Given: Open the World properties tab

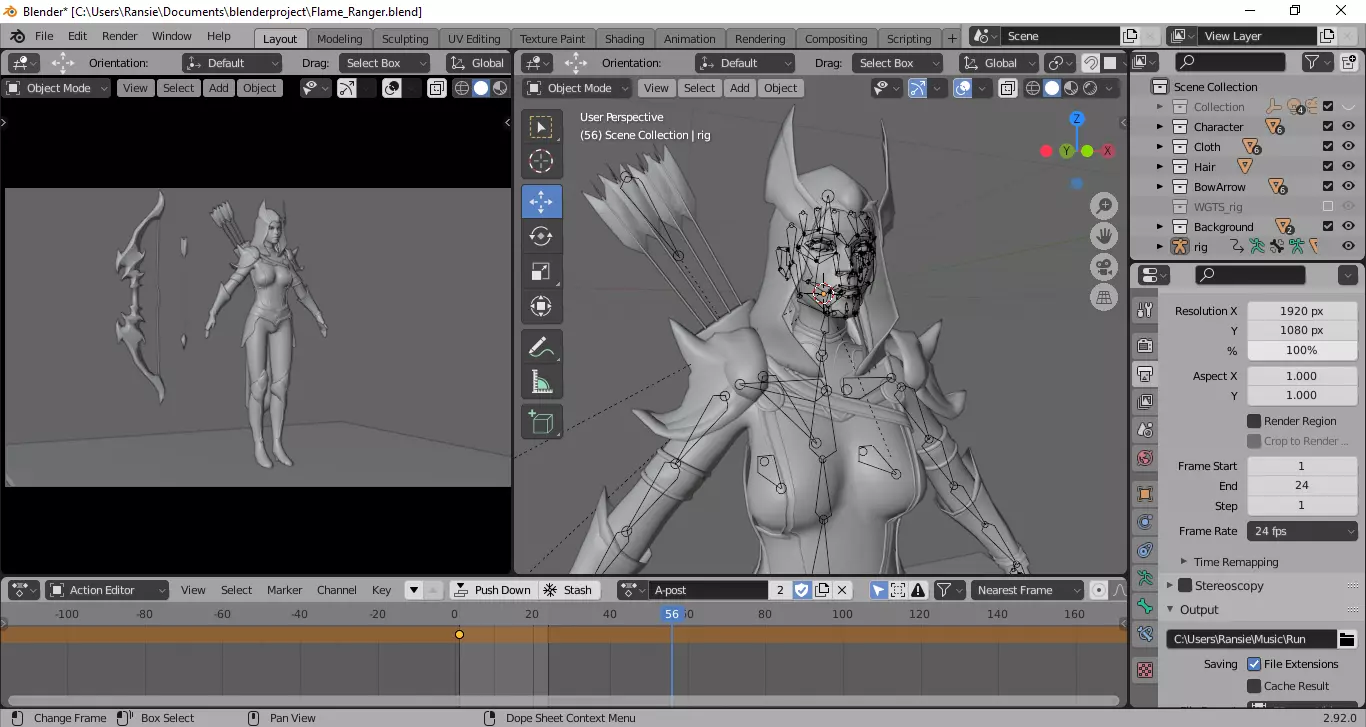Looking at the screenshot, I should pyautogui.click(x=1145, y=458).
